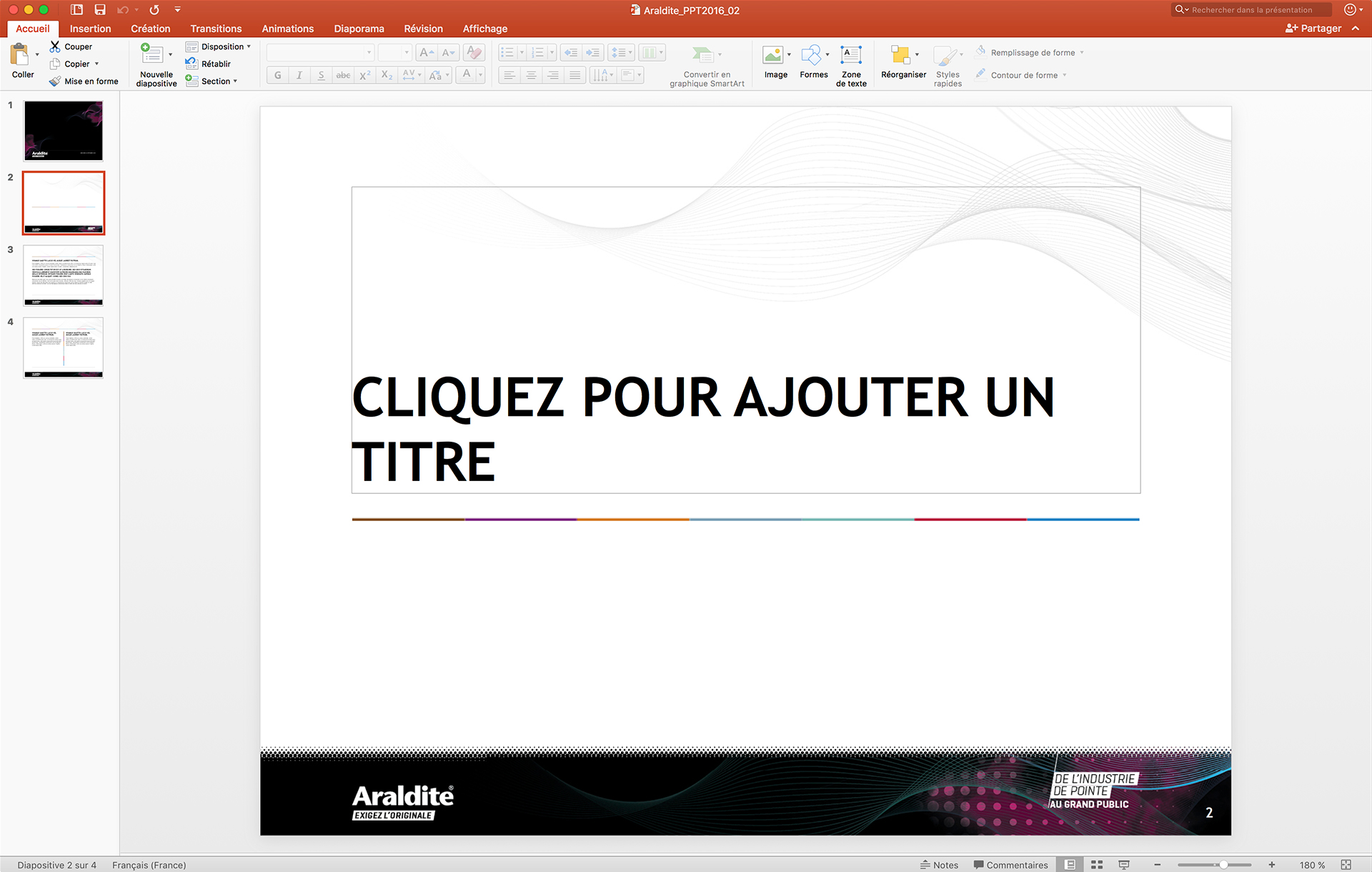Center align text
This screenshot has height=872, width=1372.
pos(531,75)
